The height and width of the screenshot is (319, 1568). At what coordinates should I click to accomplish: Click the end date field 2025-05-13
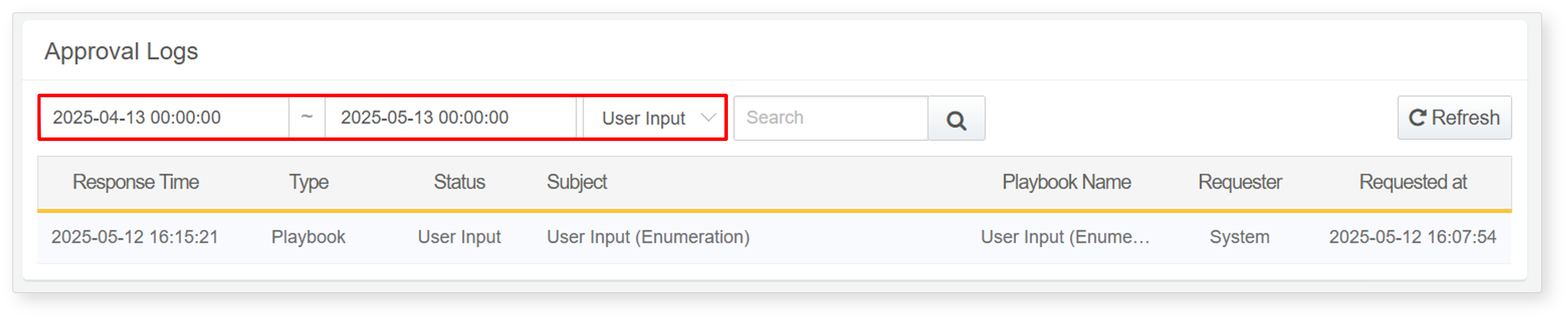[450, 117]
